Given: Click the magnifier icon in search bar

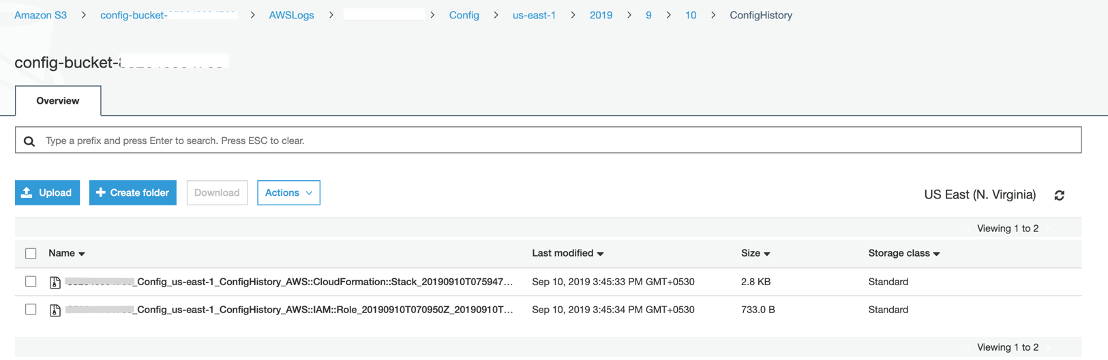Looking at the screenshot, I should point(29,141).
